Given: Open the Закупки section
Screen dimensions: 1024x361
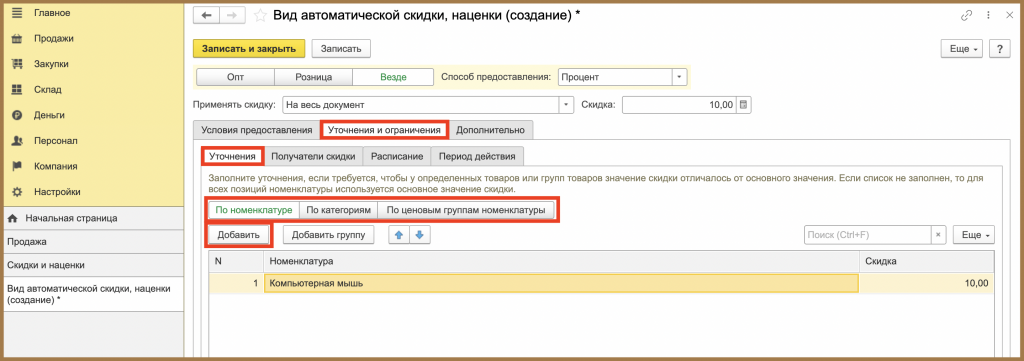Looking at the screenshot, I should click(x=52, y=64).
